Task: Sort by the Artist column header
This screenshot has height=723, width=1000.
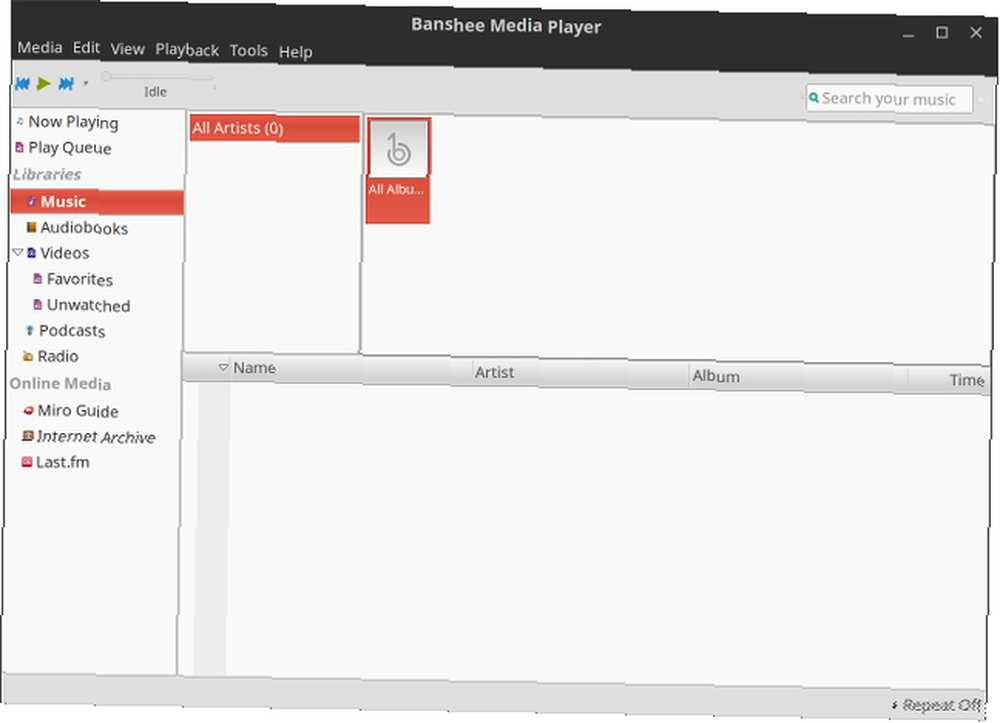Action: tap(494, 372)
